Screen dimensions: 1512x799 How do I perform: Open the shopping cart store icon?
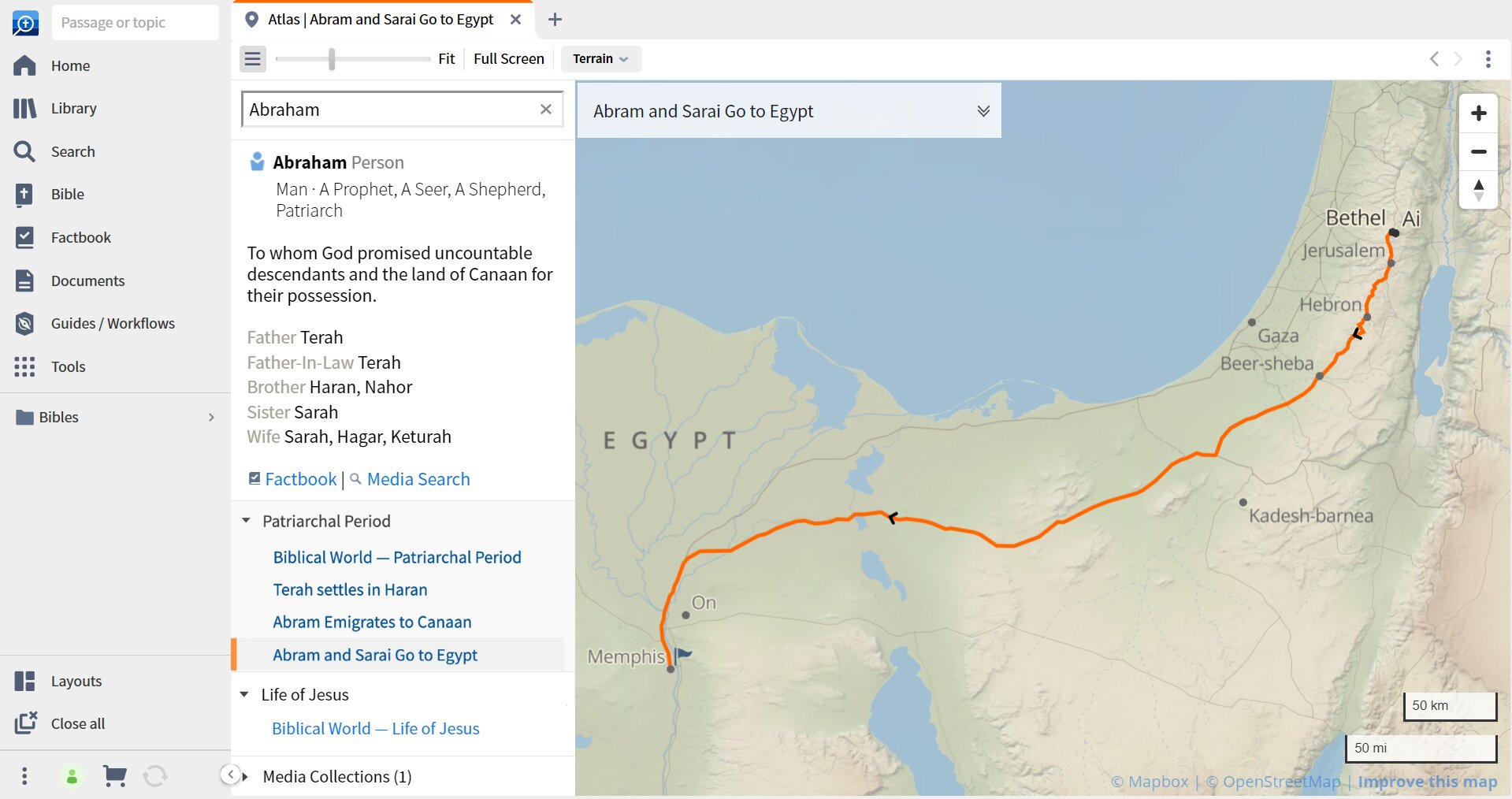coord(114,776)
